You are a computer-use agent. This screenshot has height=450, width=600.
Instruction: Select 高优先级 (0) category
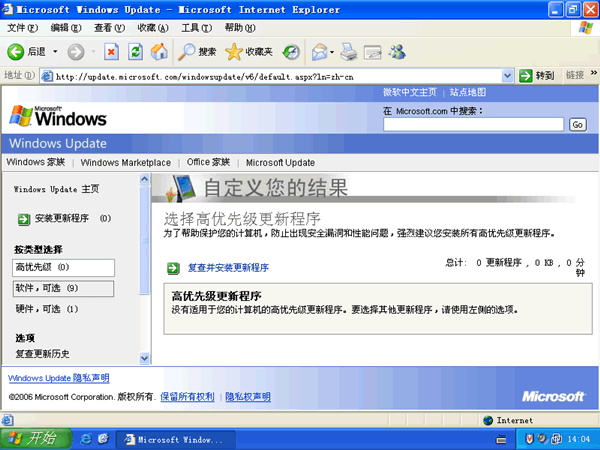click(x=64, y=267)
